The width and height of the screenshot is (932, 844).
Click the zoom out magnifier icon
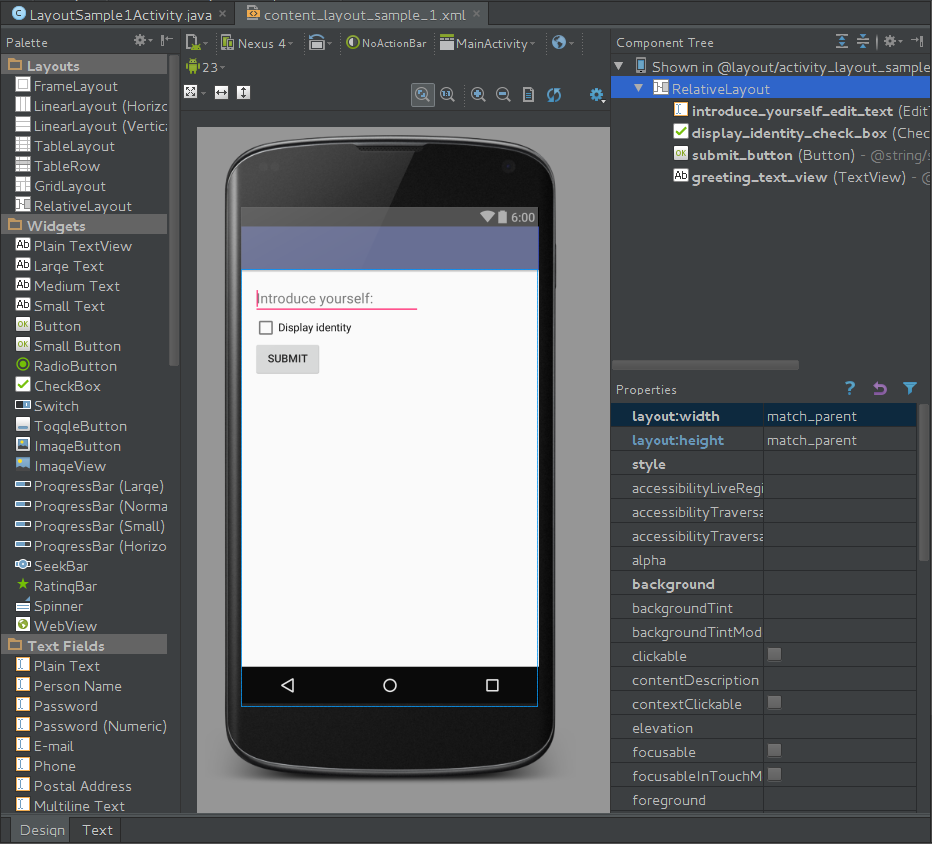click(503, 95)
